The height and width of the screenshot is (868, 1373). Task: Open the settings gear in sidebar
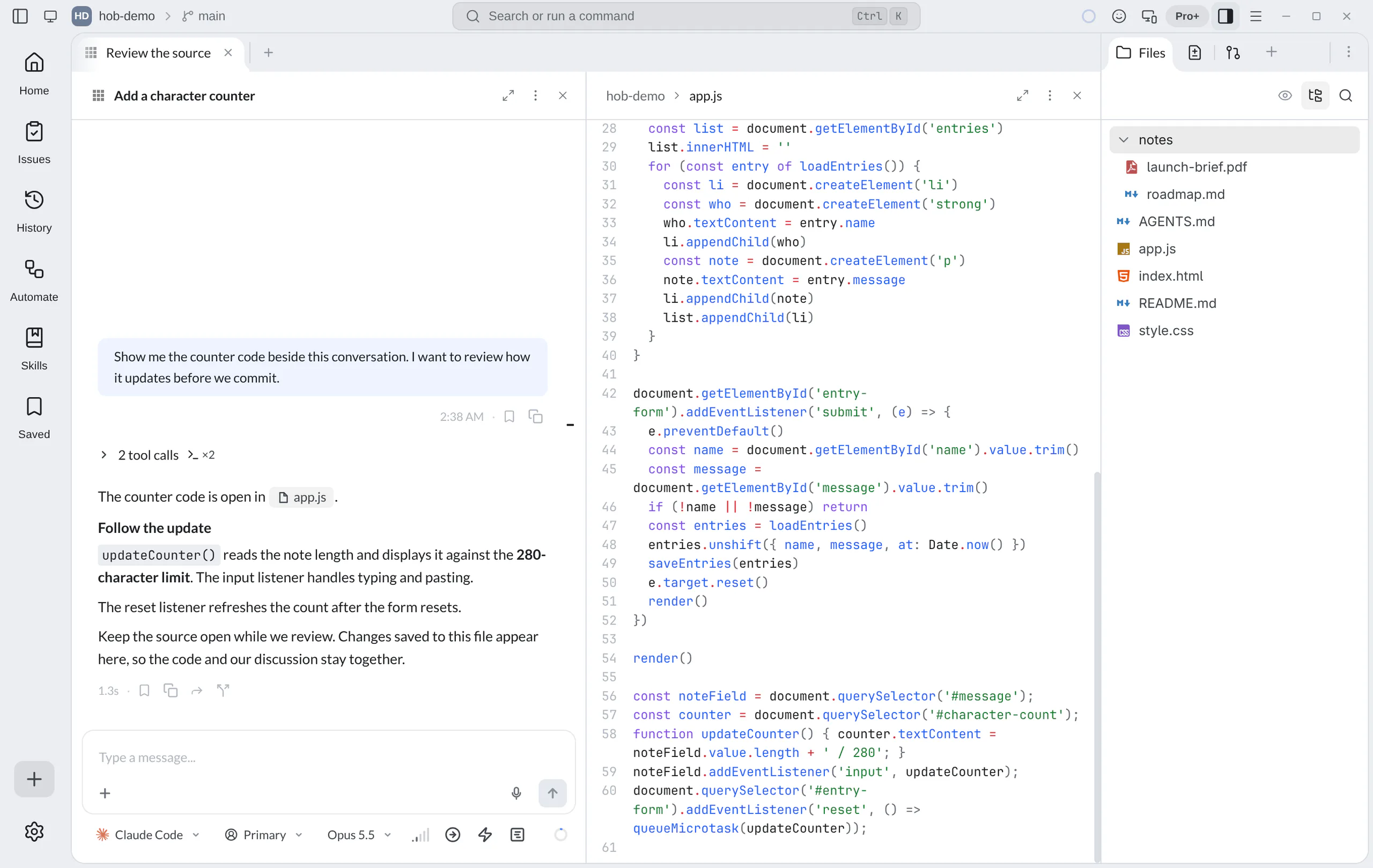(34, 831)
